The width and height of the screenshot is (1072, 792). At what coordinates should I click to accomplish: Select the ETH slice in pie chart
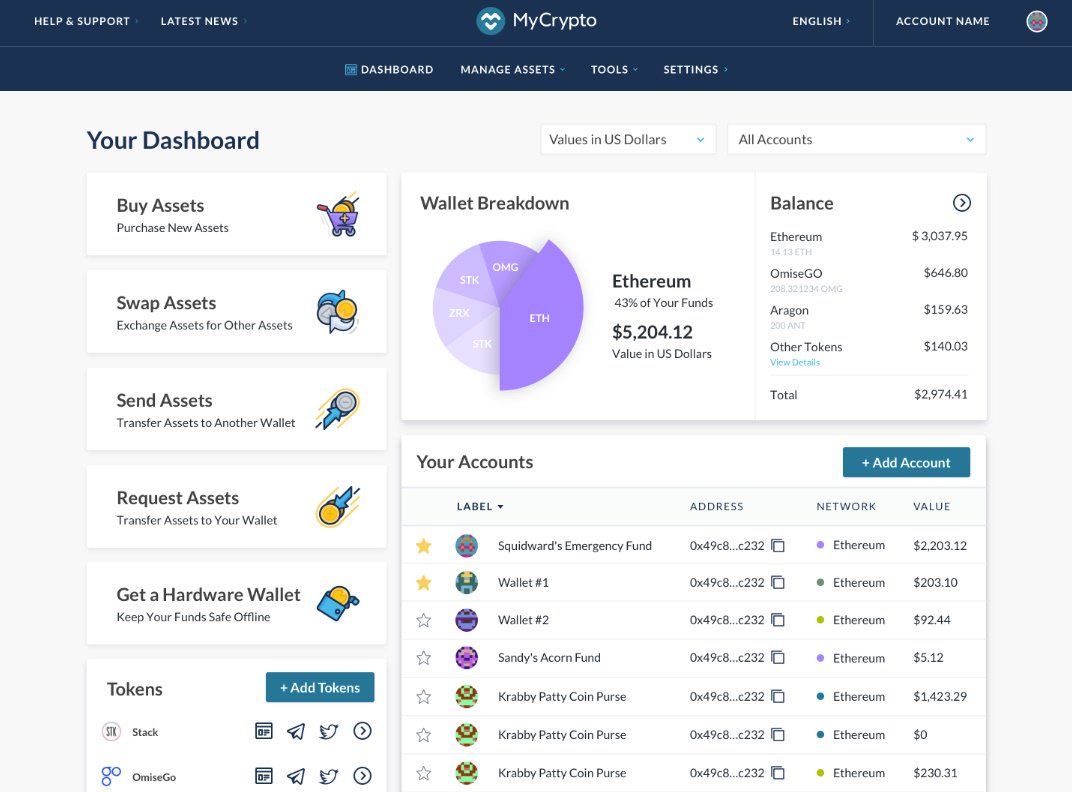pos(540,318)
